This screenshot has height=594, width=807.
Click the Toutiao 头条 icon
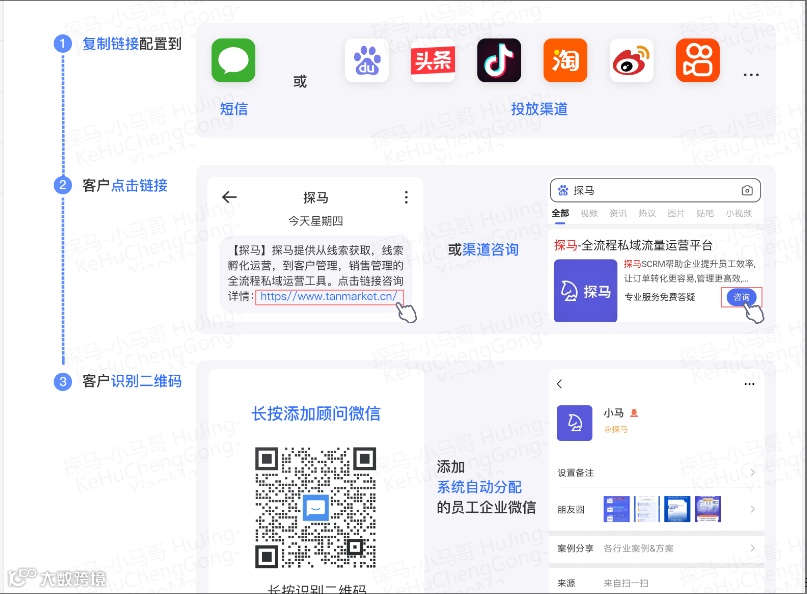click(433, 60)
